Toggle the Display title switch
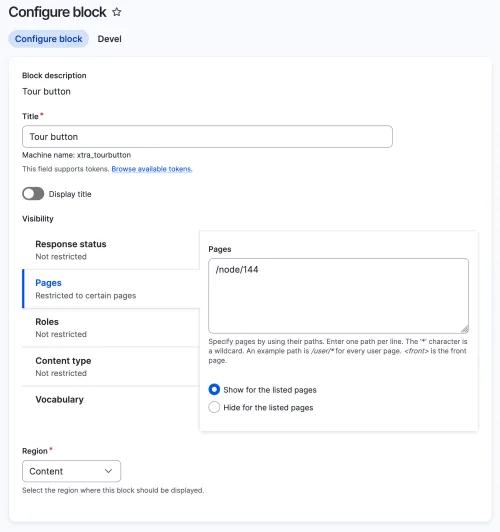Image resolution: width=500 pixels, height=532 pixels. coord(33,194)
